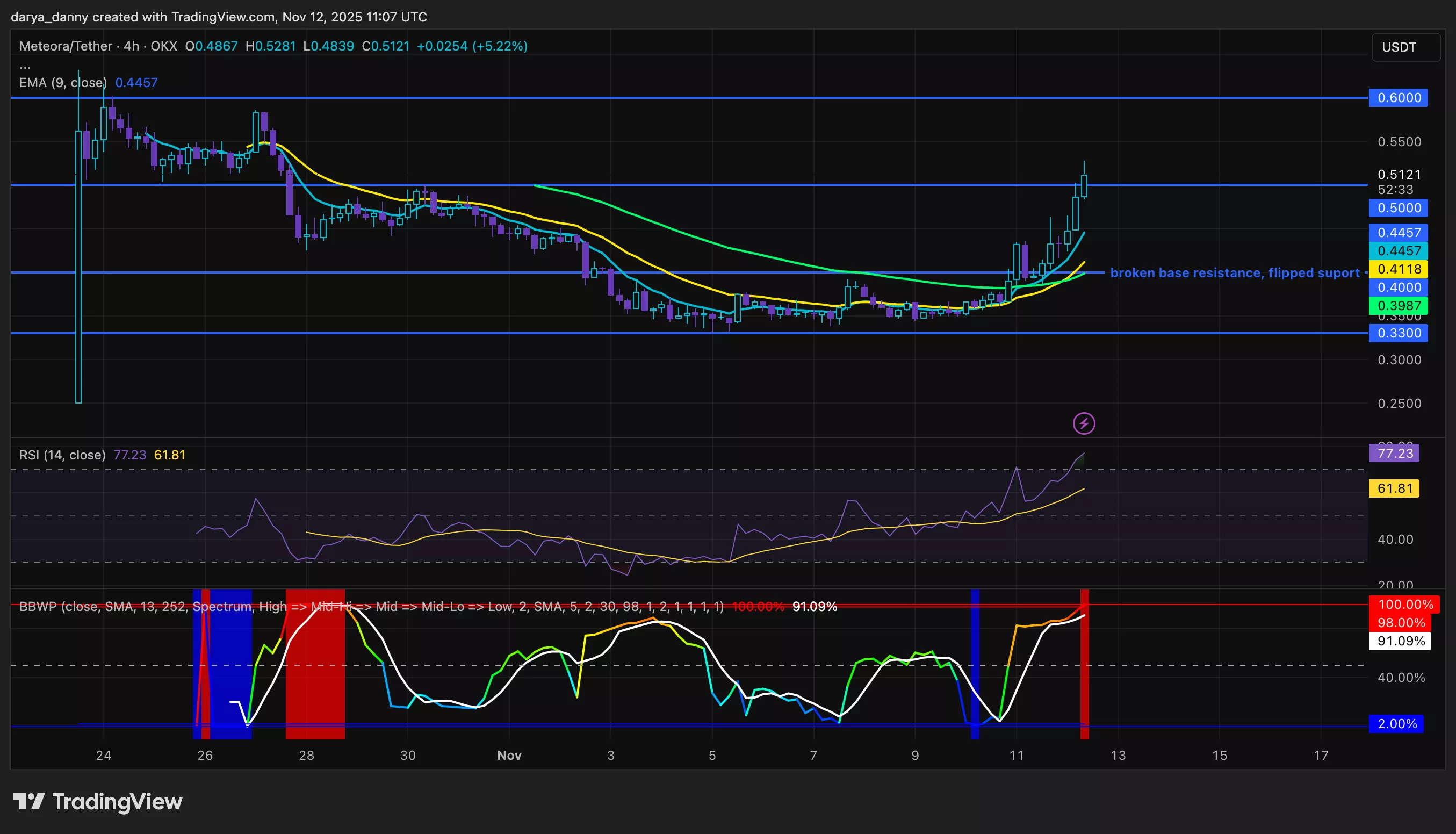Image resolution: width=1456 pixels, height=834 pixels.
Task: Click the white 91.09% BBWP label
Action: [x=1399, y=641]
